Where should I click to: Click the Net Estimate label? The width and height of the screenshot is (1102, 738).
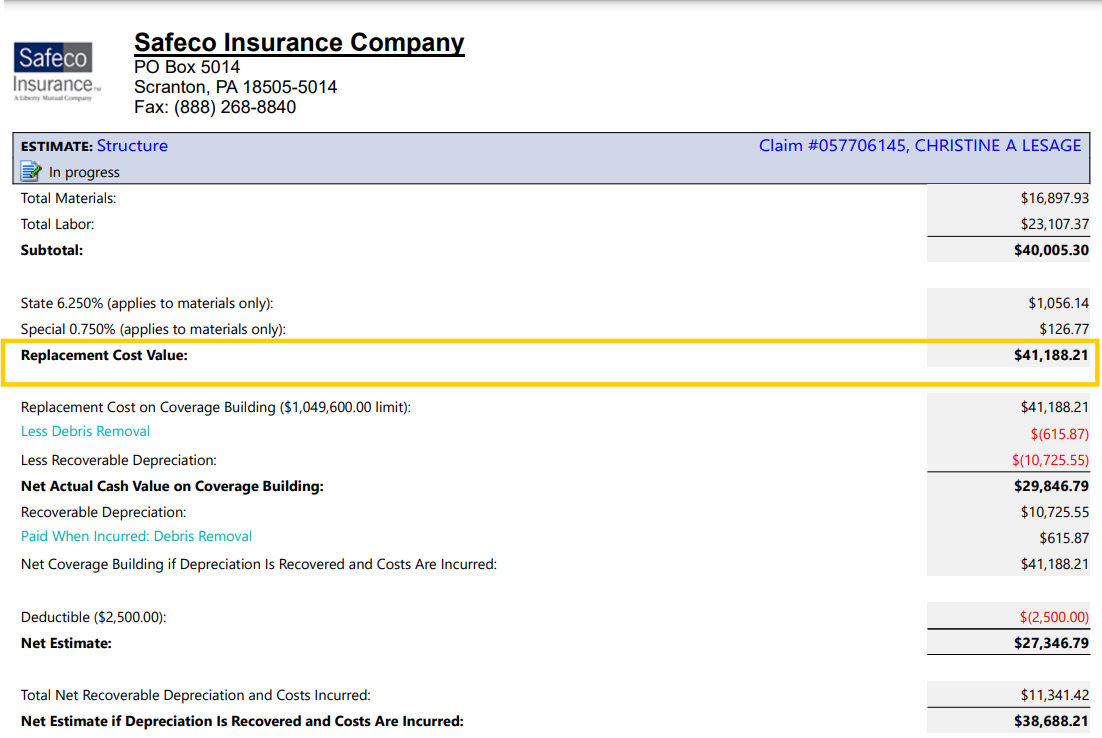pyautogui.click(x=66, y=643)
